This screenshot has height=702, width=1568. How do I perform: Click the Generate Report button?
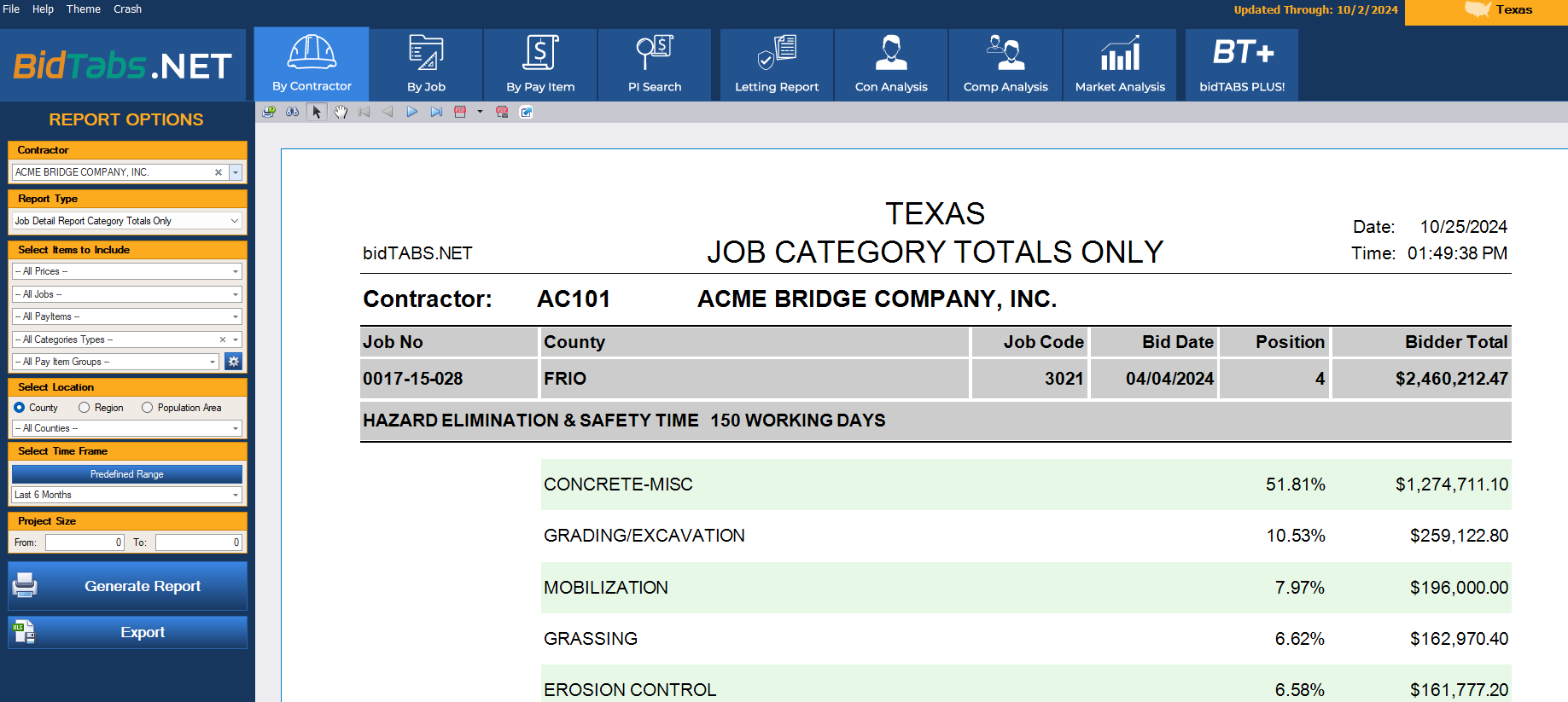[x=127, y=586]
